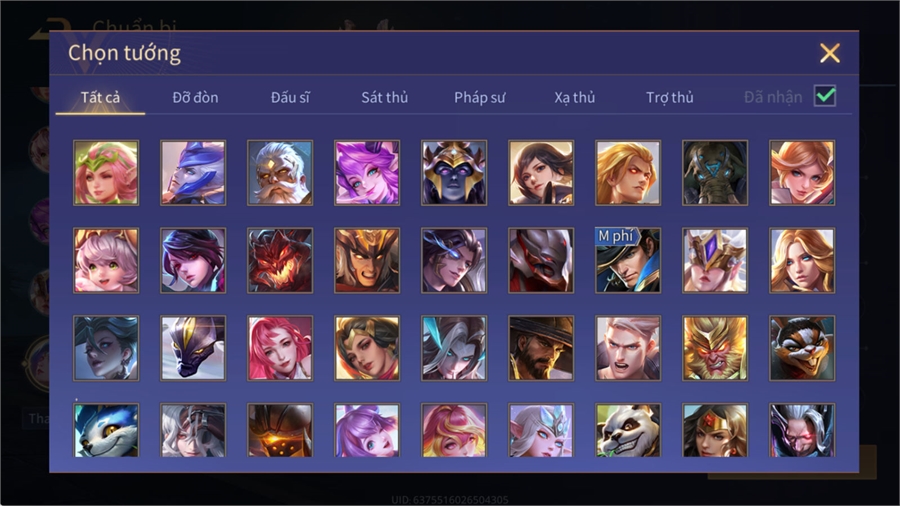The width and height of the screenshot is (900, 506).
Task: Select the Đấu sĩ category tab
Action: pos(290,98)
